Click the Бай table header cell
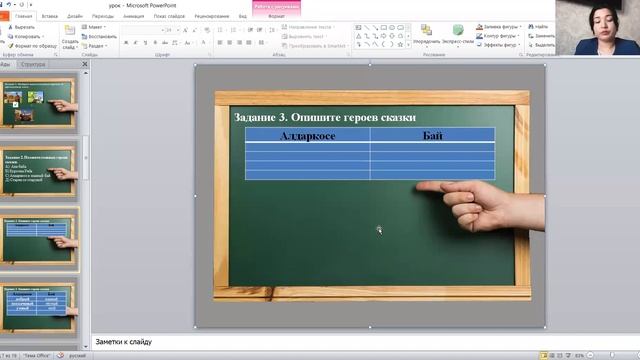640x360 pixels. pos(433,136)
